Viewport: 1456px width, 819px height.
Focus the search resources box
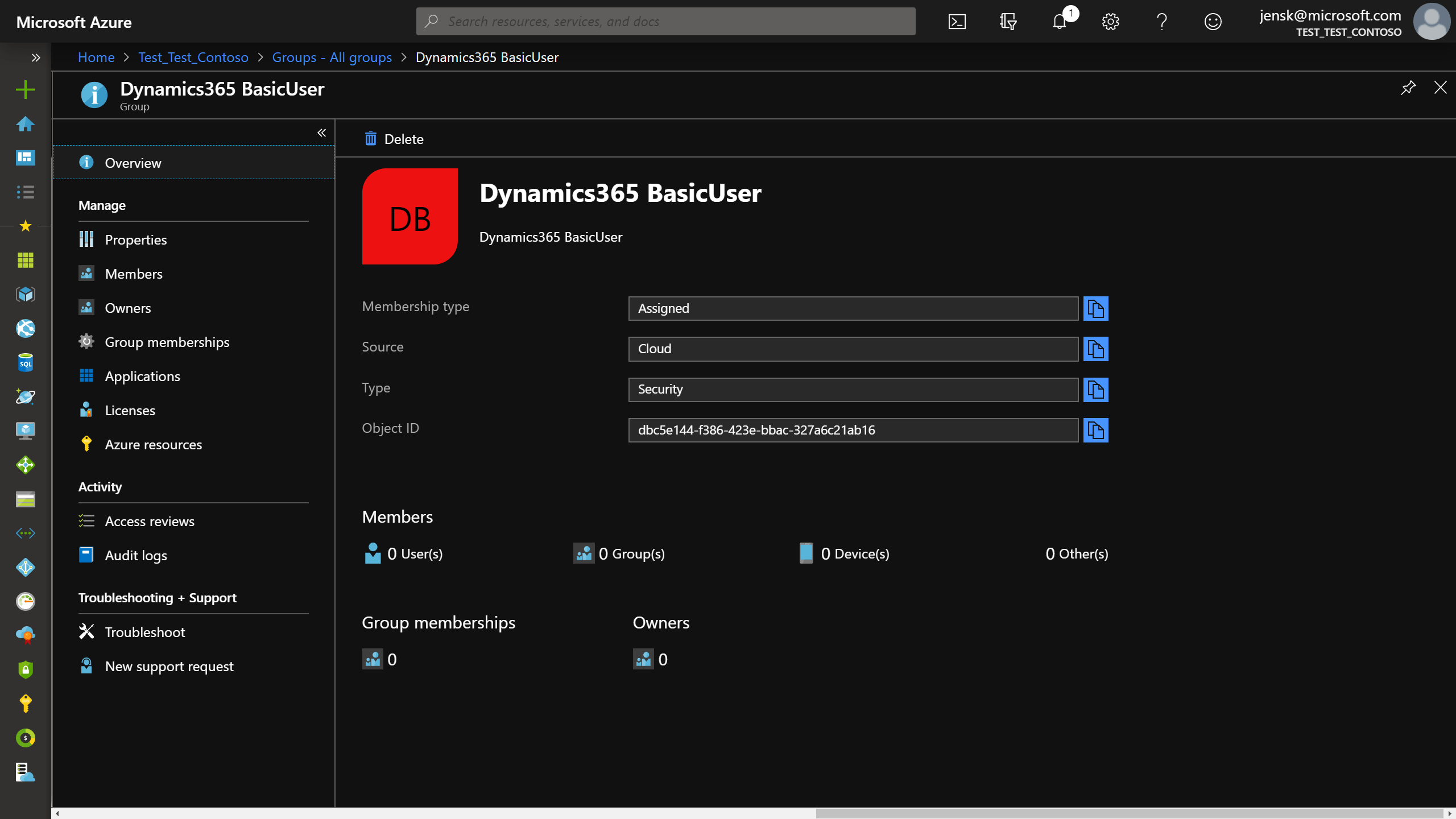665,22
